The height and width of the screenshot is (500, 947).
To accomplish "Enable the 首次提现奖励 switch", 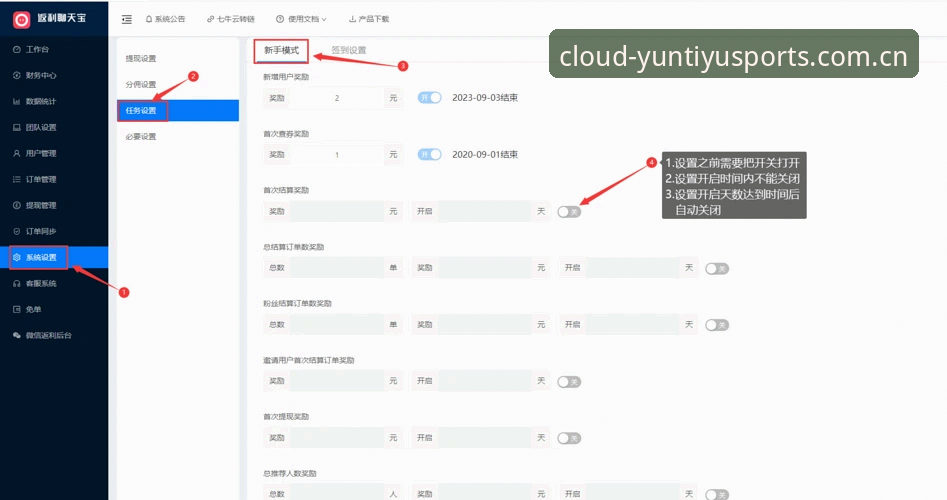I will pyautogui.click(x=569, y=438).
